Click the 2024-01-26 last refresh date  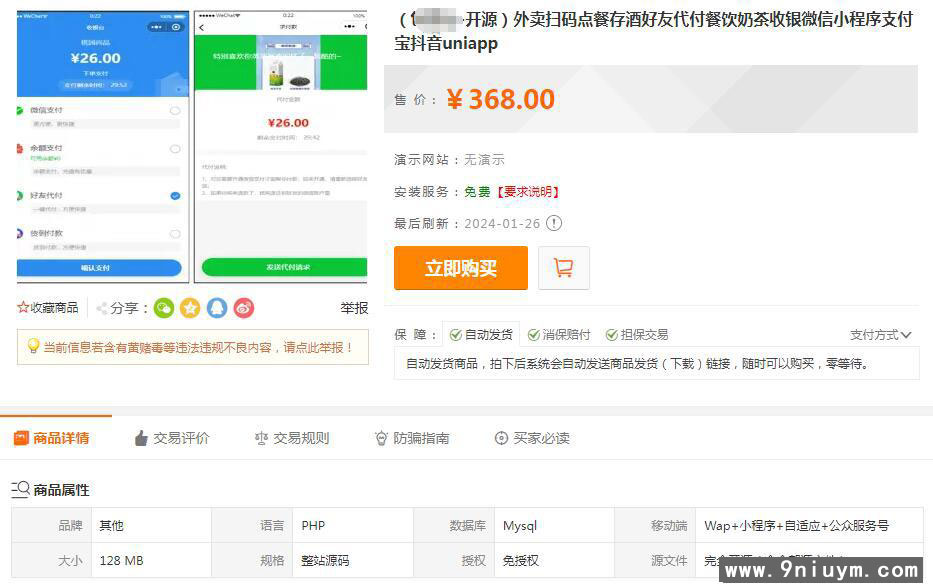(502, 224)
